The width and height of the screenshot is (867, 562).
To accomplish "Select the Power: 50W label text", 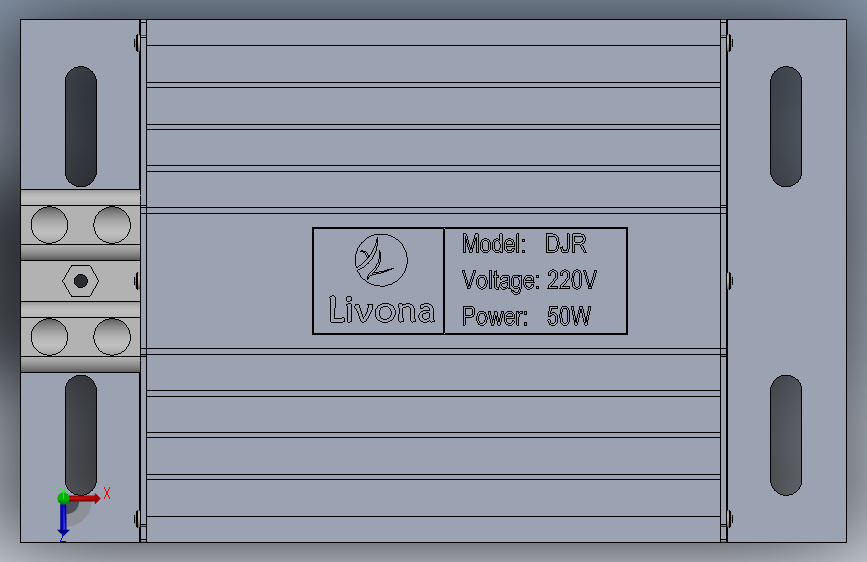I will point(526,316).
